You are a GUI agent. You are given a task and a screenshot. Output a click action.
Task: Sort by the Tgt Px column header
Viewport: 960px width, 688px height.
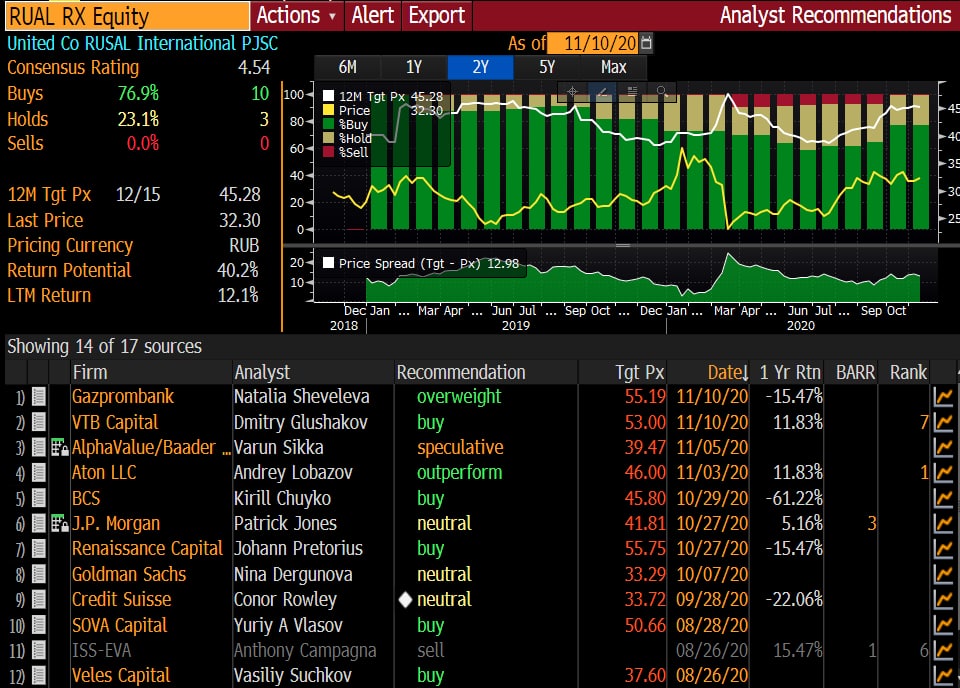pos(640,372)
